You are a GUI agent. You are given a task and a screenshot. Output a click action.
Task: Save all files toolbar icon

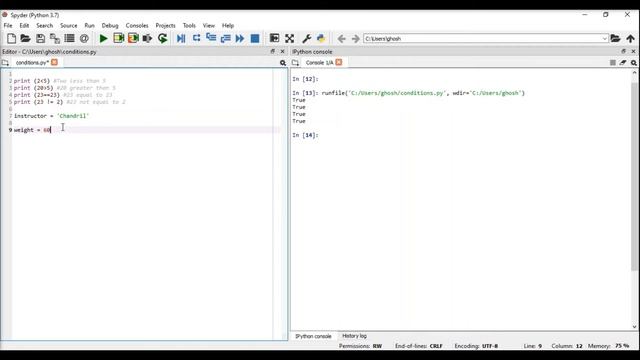[55, 38]
